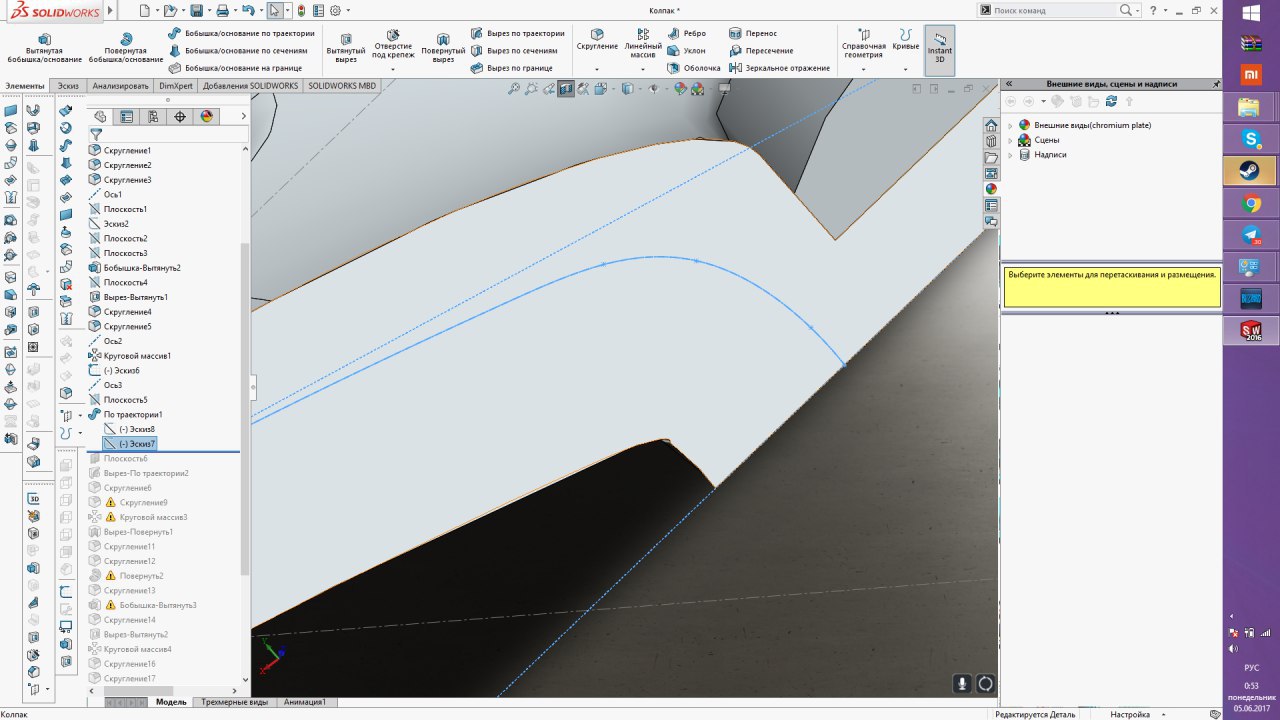Viewport: 1280px width, 720px height.
Task: Open the DisplayManager color ball tab
Action: [x=207, y=116]
